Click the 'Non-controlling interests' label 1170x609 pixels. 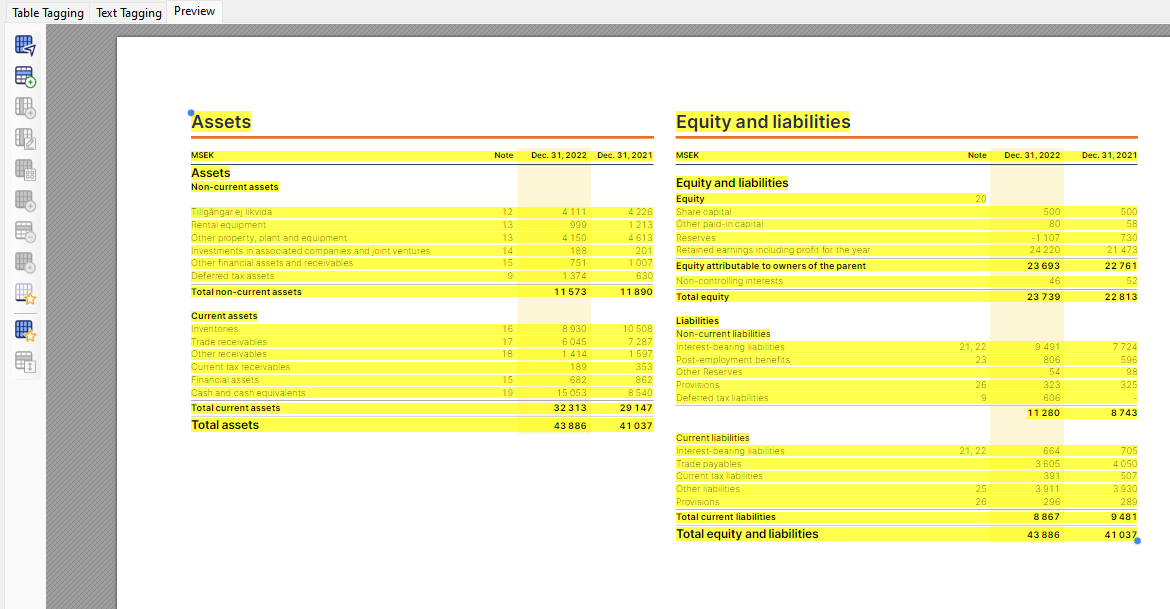point(729,281)
